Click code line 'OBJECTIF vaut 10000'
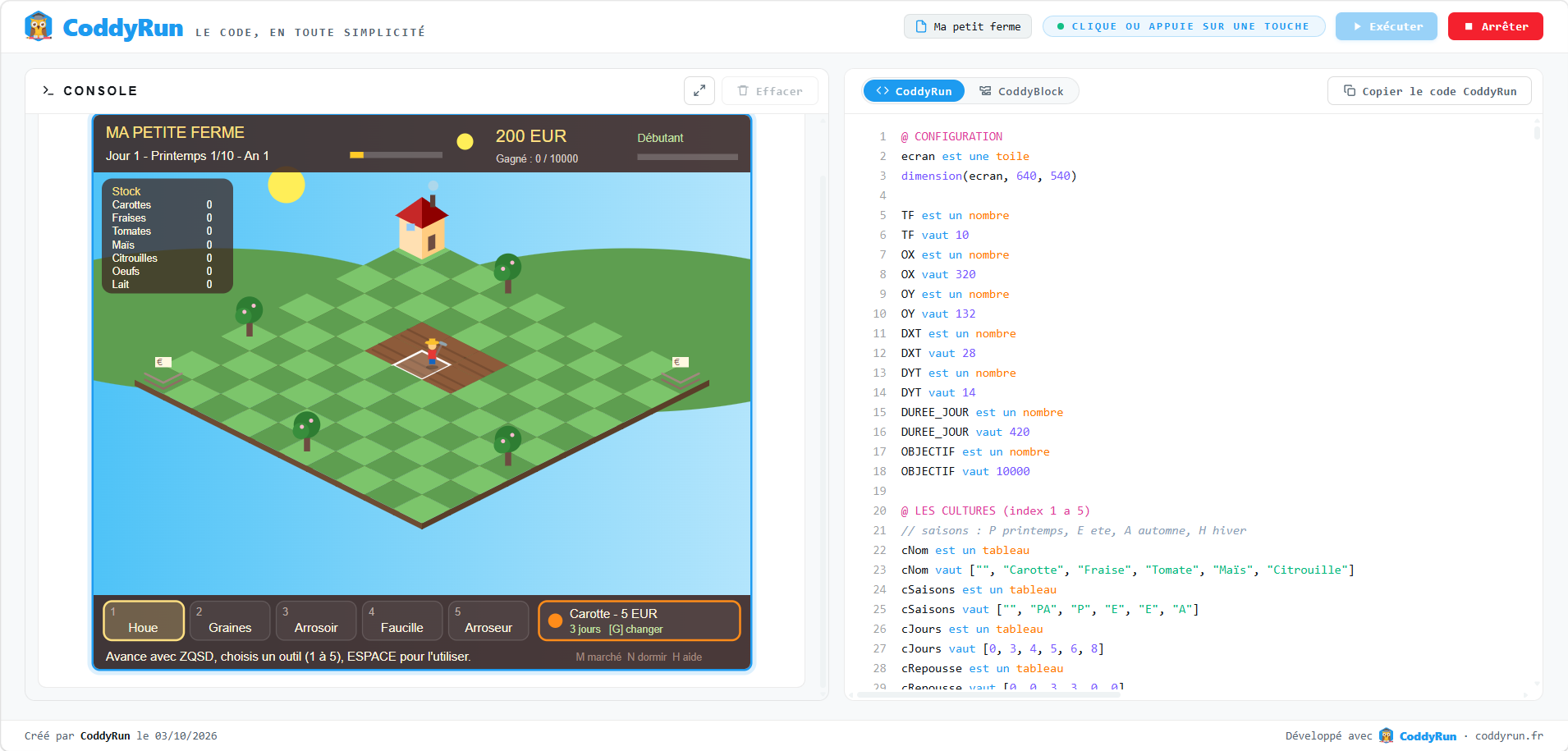Viewport: 1568px width, 751px height. click(x=965, y=471)
